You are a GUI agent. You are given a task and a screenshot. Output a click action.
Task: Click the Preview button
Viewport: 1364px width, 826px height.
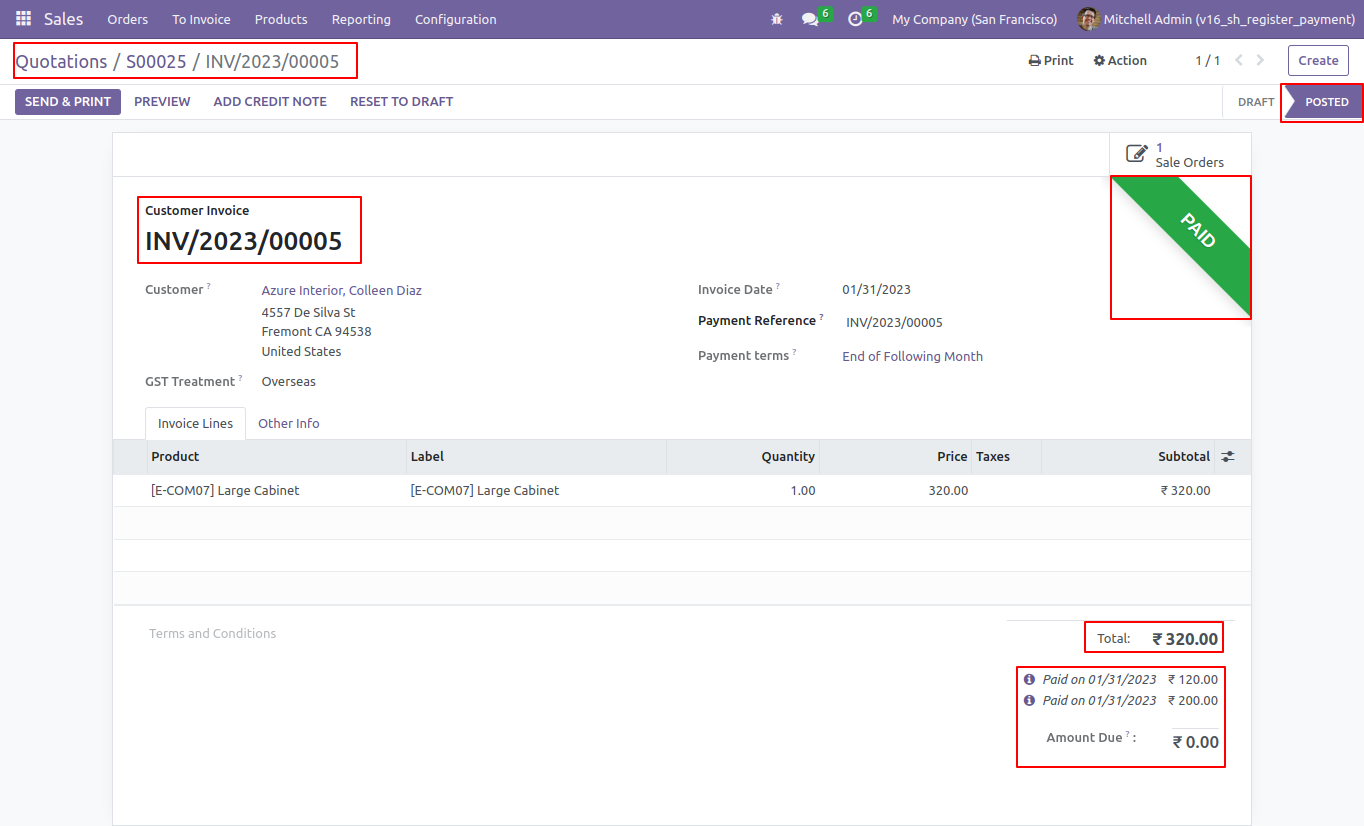(162, 102)
